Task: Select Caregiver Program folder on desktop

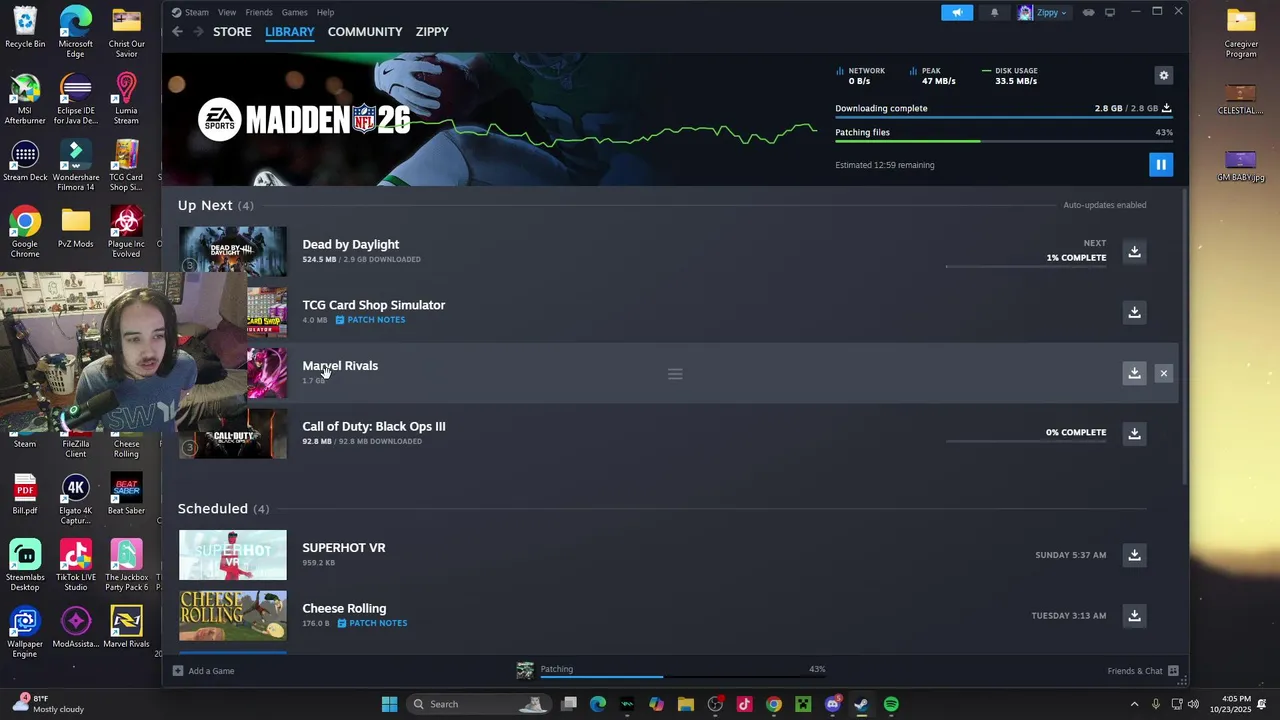Action: click(x=1241, y=33)
